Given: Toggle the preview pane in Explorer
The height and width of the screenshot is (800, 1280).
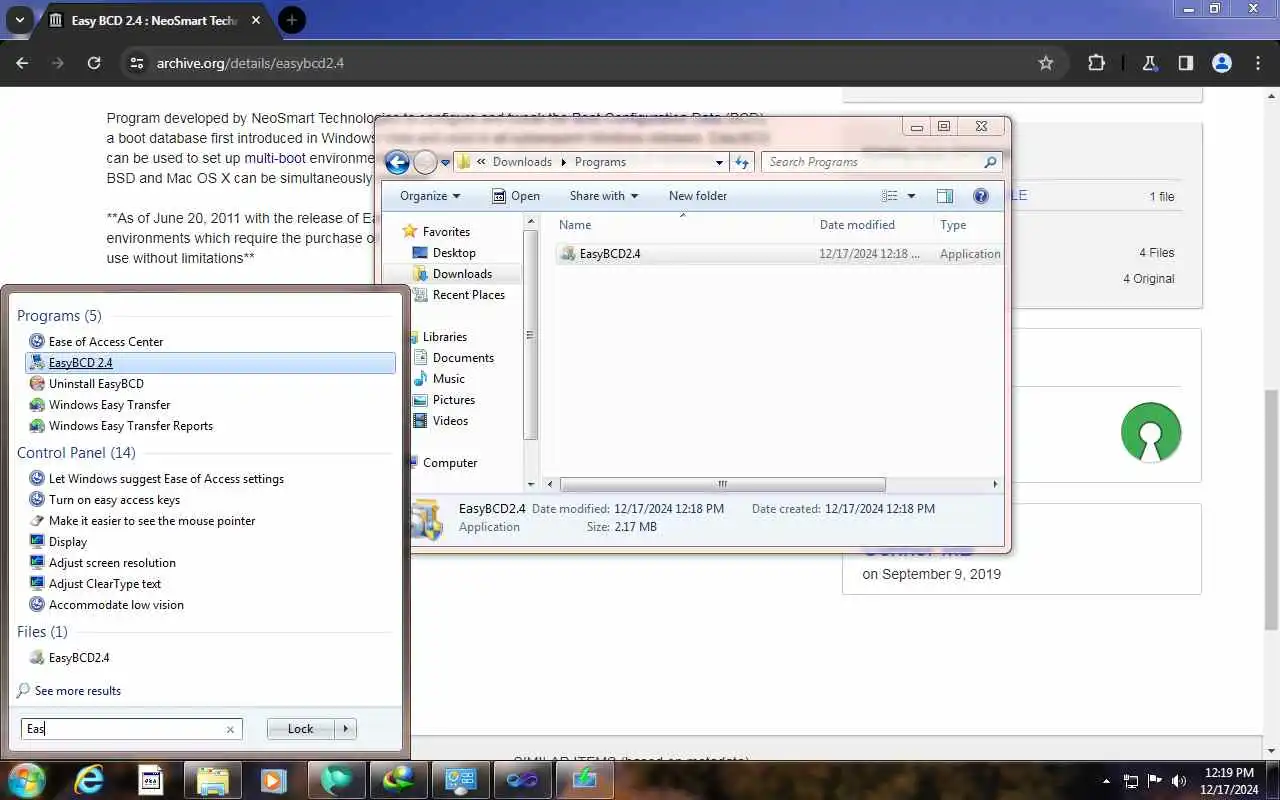Looking at the screenshot, I should pos(945,196).
